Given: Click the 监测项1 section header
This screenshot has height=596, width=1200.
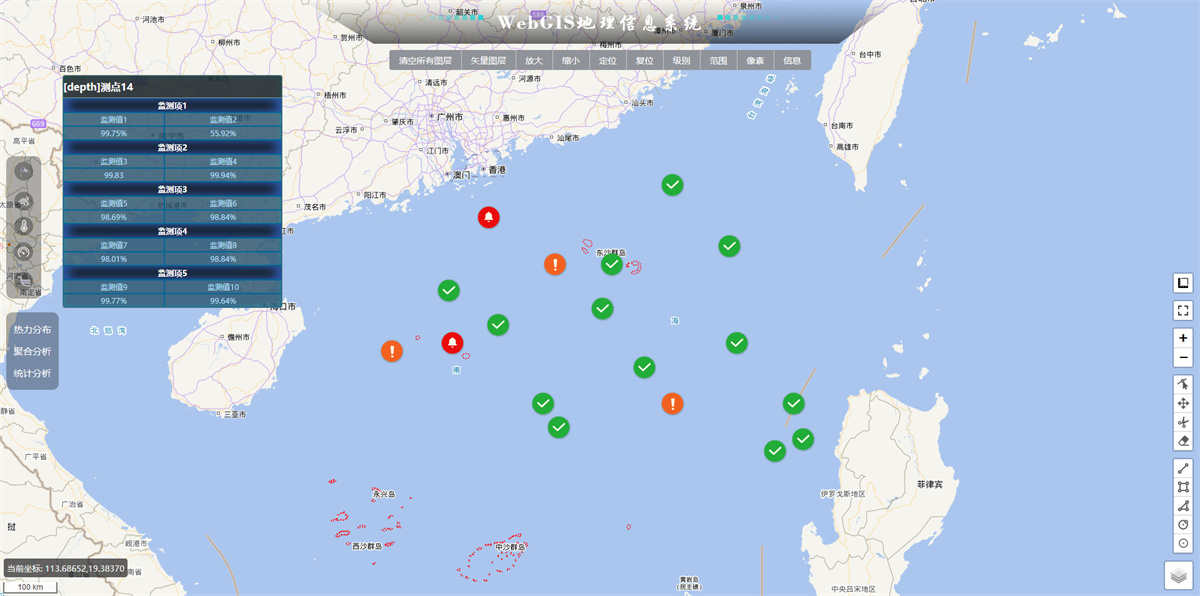Looking at the screenshot, I should 172,105.
